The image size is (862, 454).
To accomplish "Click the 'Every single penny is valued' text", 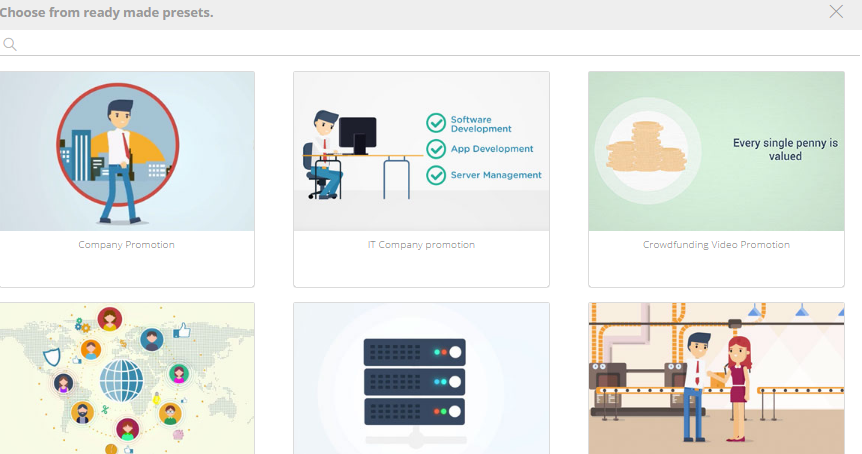I will coord(785,149).
